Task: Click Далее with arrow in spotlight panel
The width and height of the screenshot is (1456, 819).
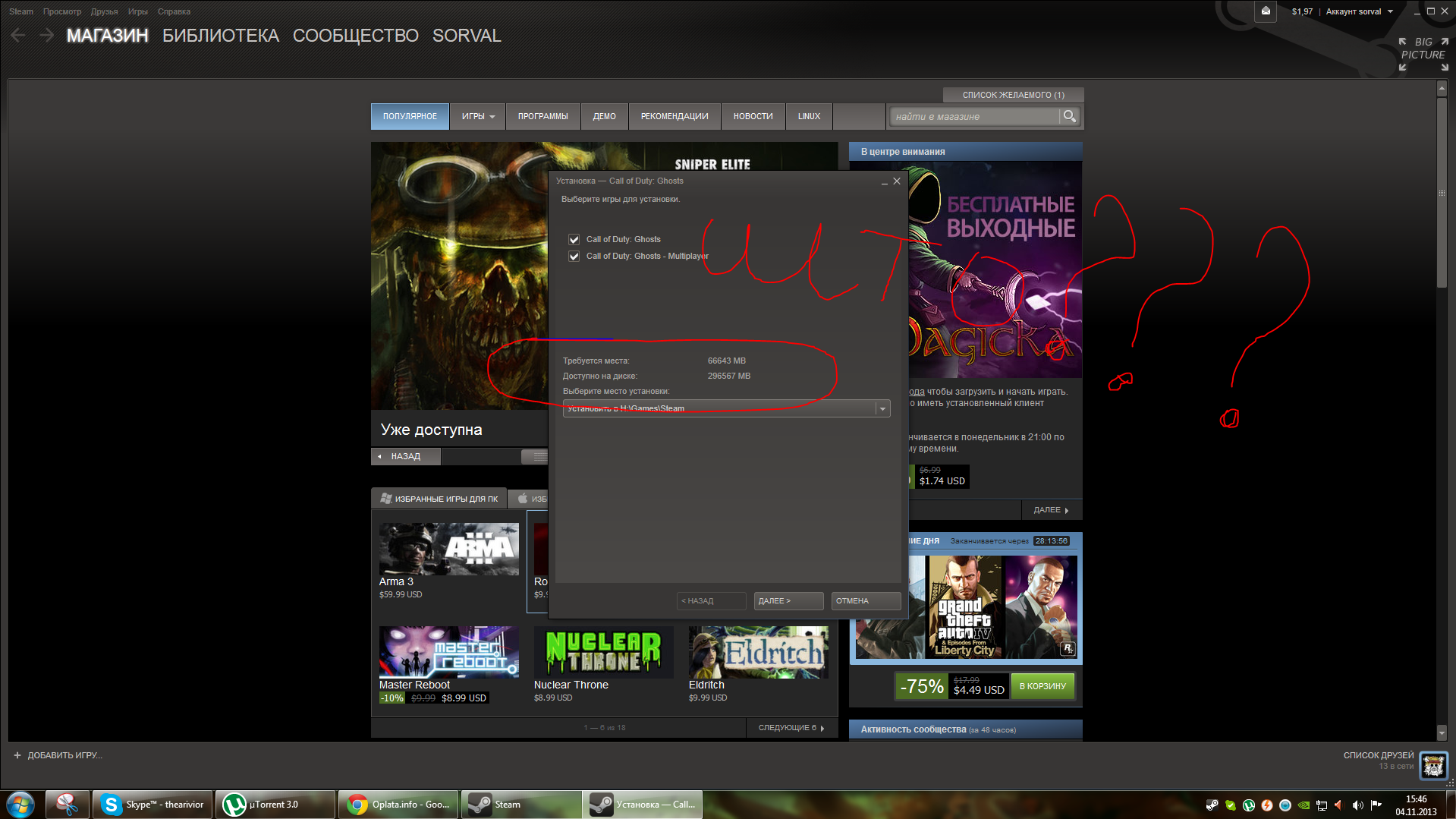Action: (x=1051, y=510)
